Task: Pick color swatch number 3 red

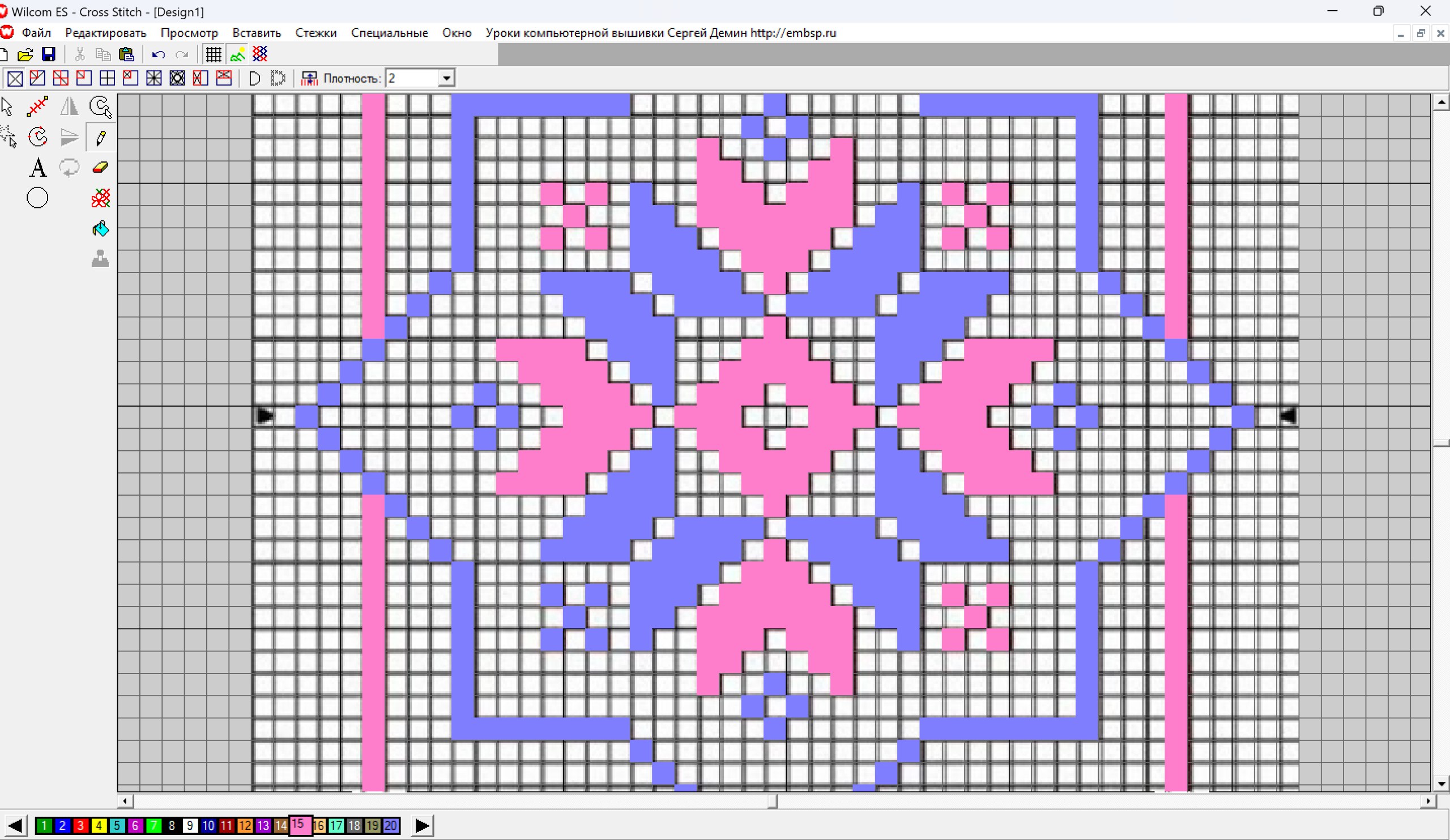Action: click(x=80, y=826)
